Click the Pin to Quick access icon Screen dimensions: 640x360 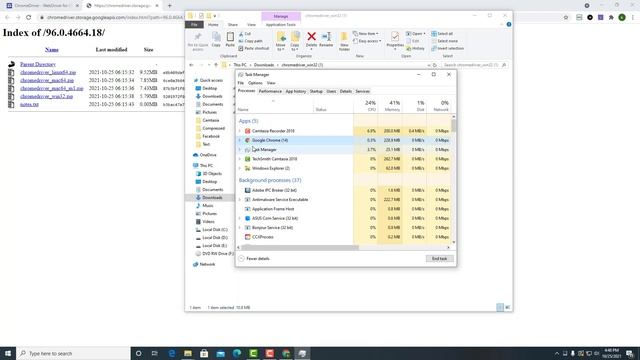[198, 37]
